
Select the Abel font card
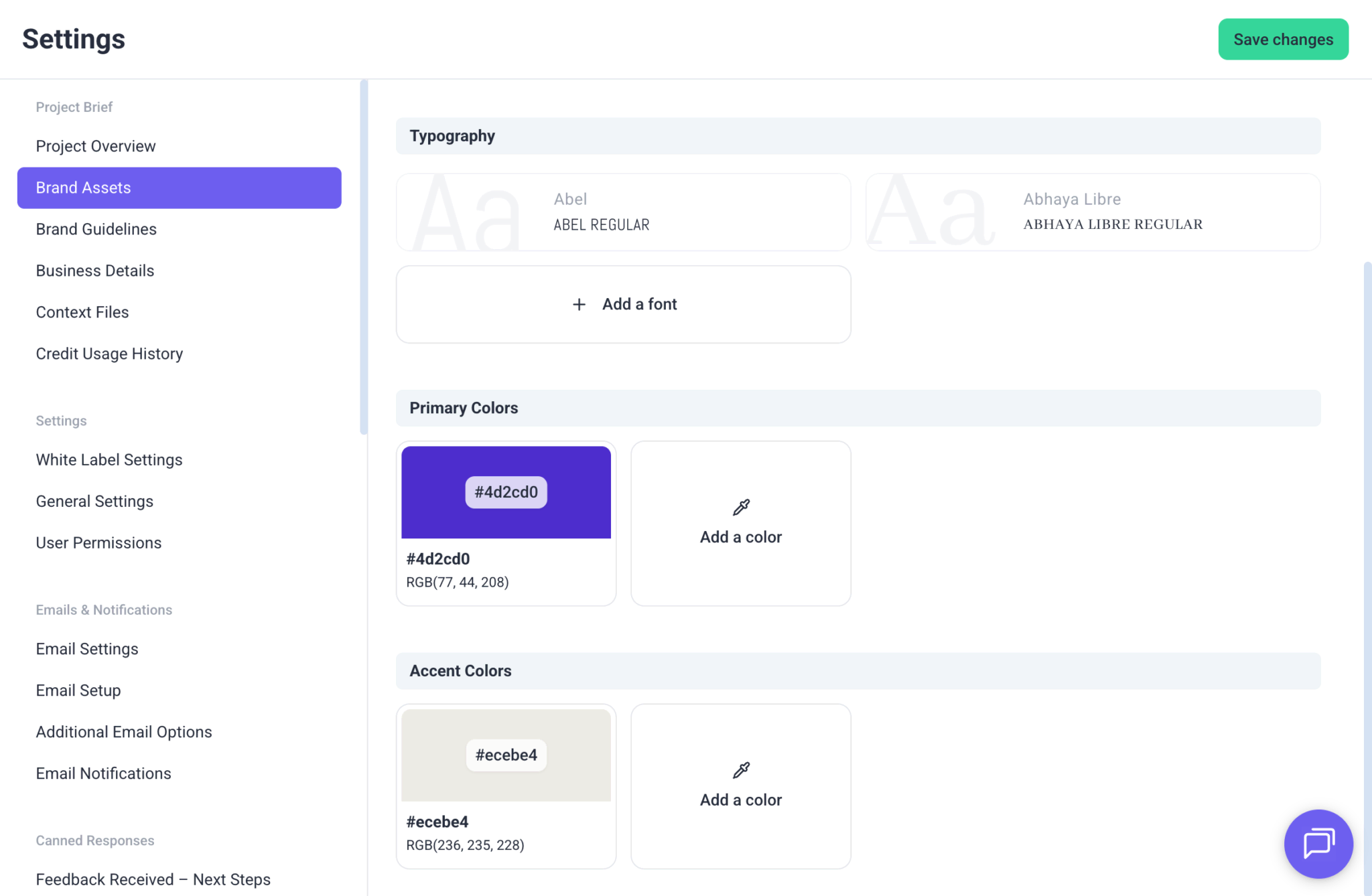point(623,212)
